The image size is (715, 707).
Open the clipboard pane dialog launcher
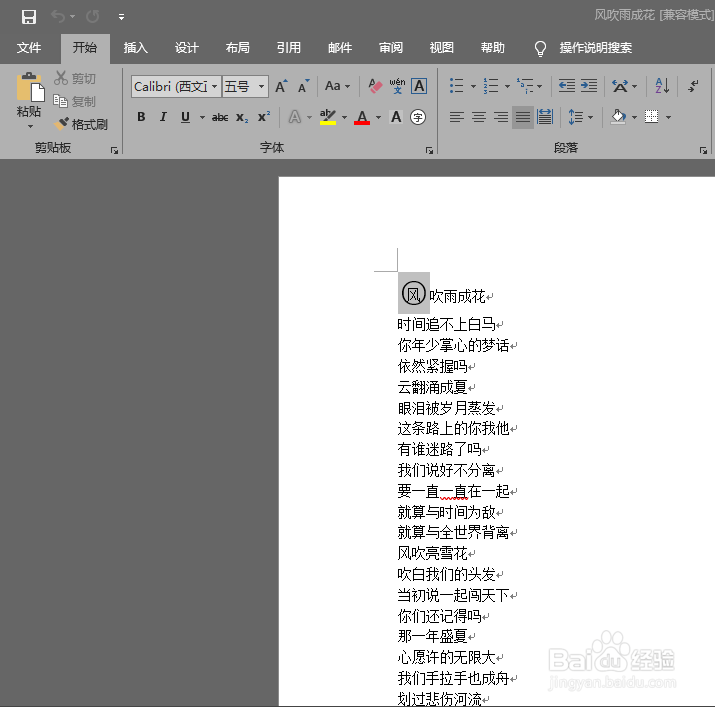(x=114, y=151)
